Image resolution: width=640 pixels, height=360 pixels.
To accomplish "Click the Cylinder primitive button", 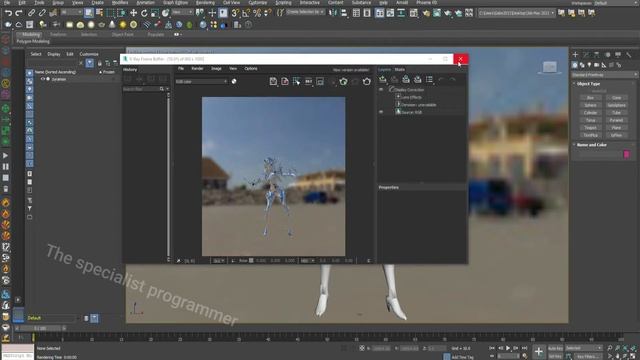I will 590,113.
